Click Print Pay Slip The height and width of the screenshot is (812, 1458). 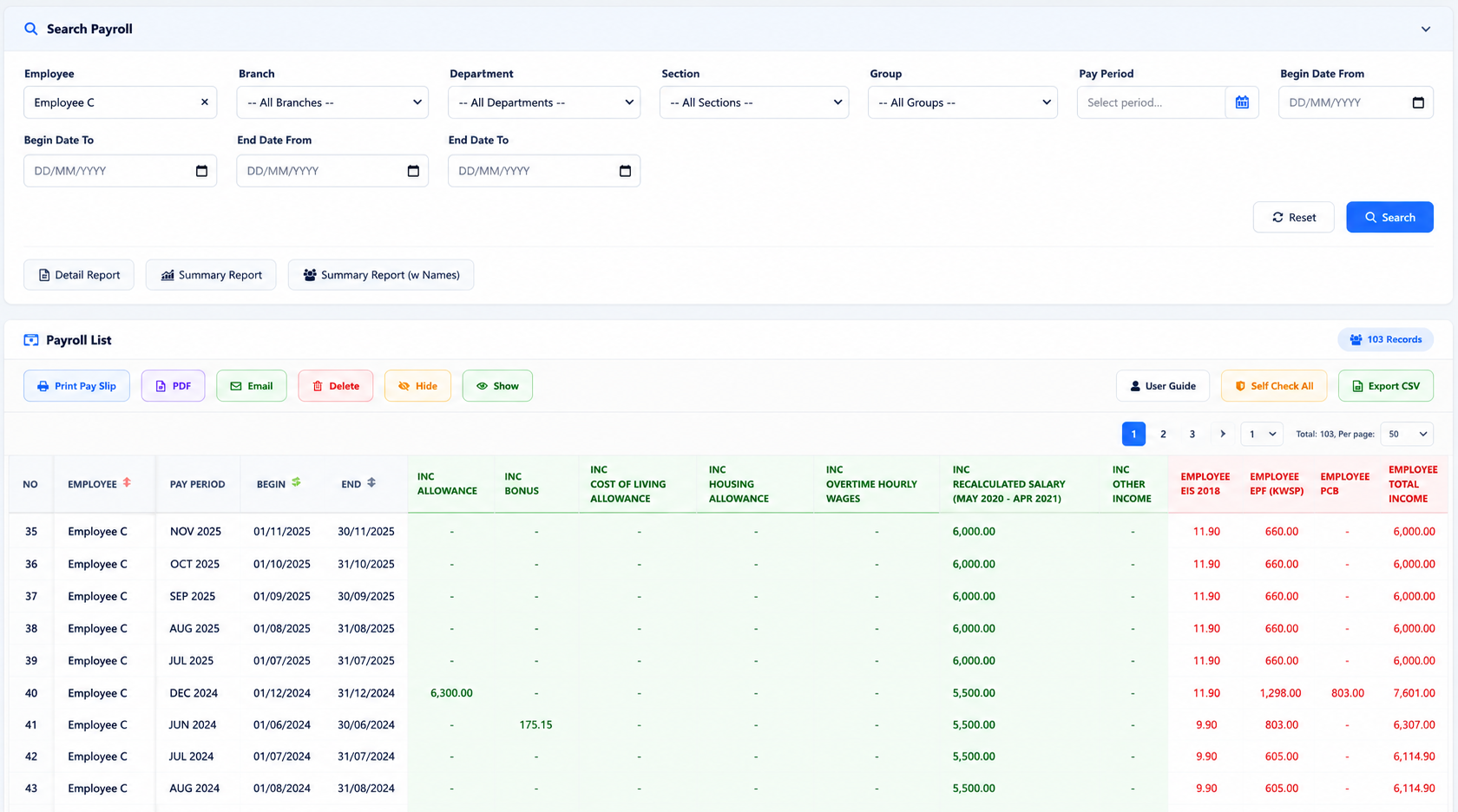click(76, 386)
